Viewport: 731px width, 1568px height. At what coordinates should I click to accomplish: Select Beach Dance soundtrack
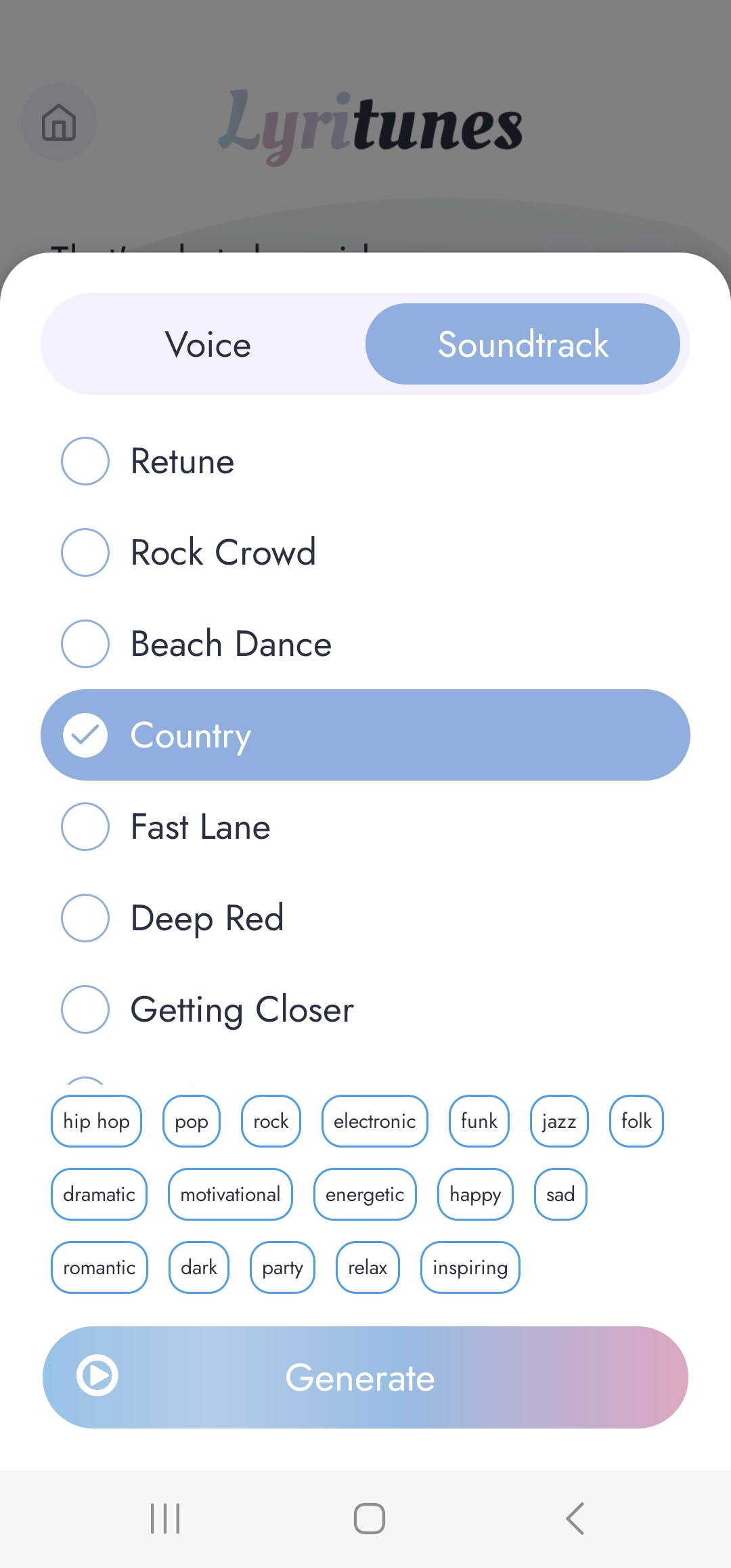[85, 644]
